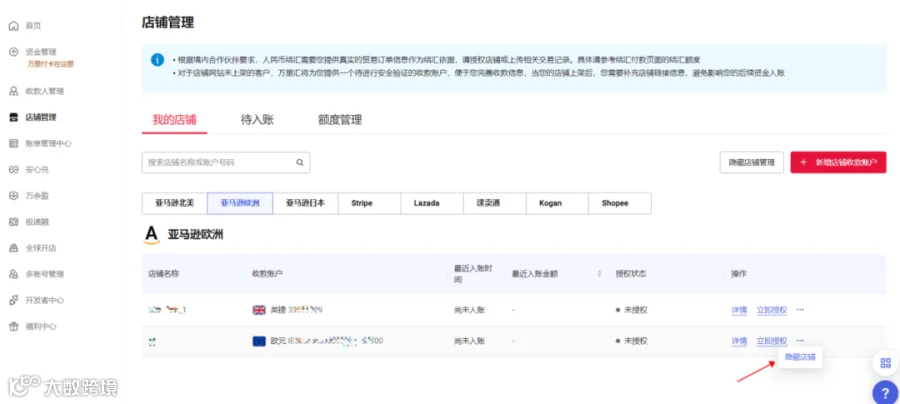The image size is (900, 404).
Task: Open the floating grid shortcut icon
Action: pyautogui.click(x=885, y=363)
